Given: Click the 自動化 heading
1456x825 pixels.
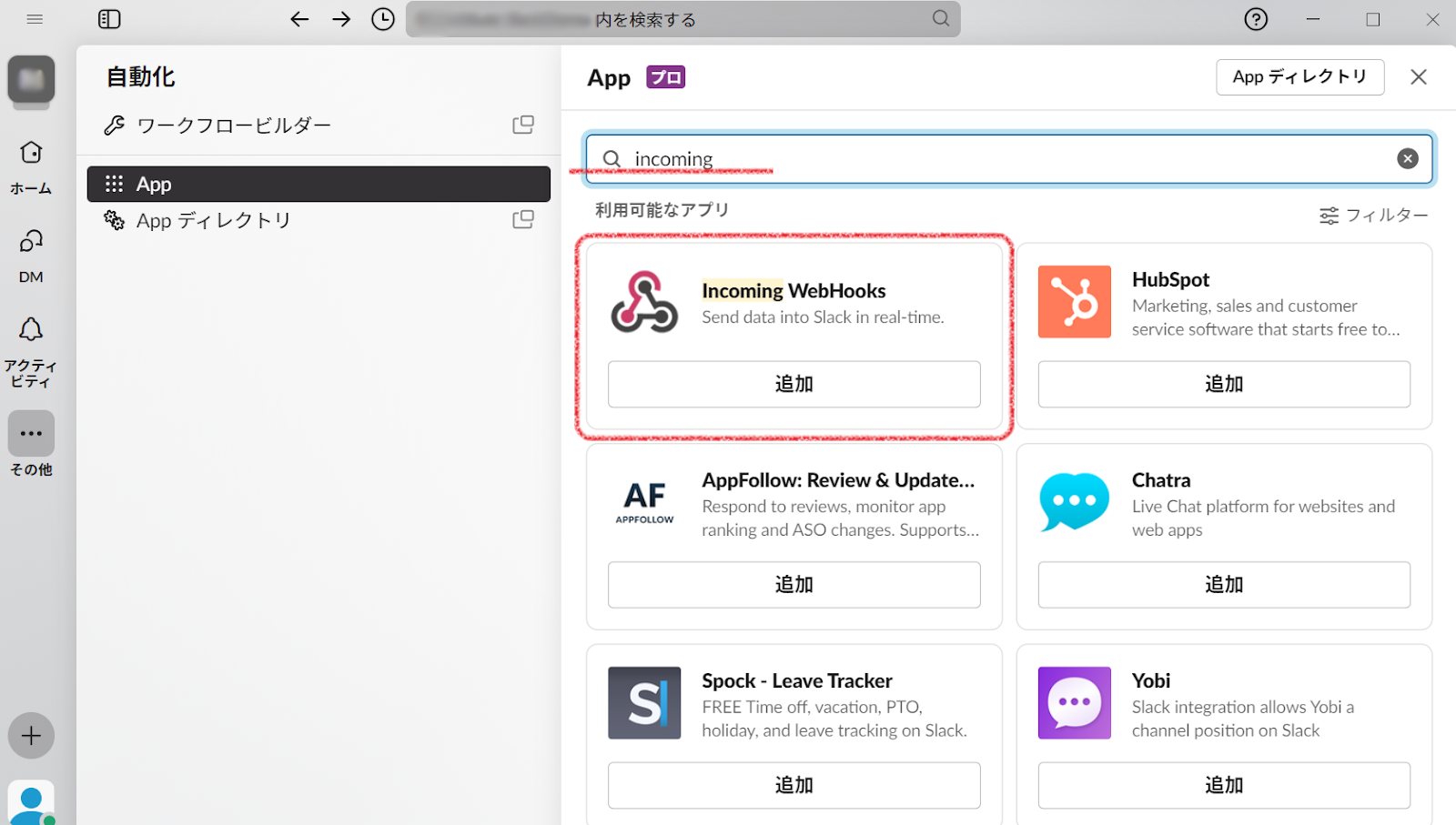Looking at the screenshot, I should click(141, 77).
